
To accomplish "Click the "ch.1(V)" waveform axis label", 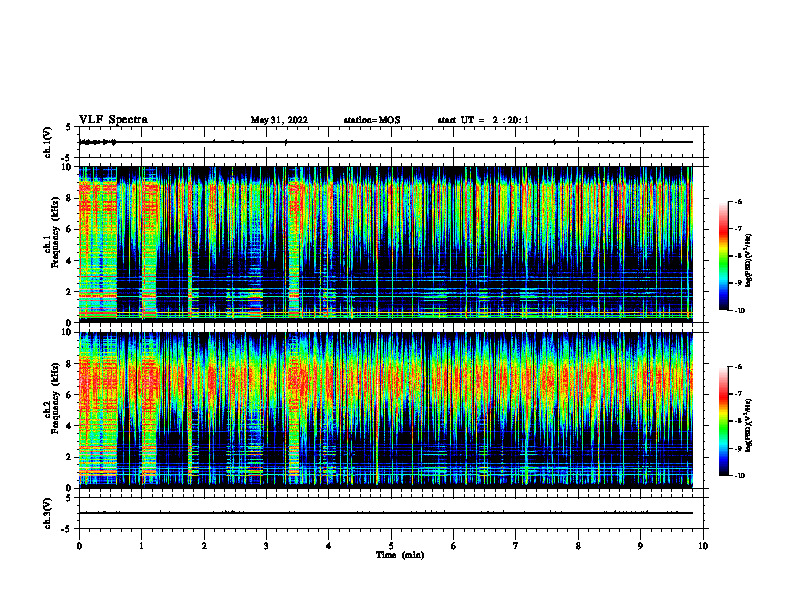I will point(48,142).
